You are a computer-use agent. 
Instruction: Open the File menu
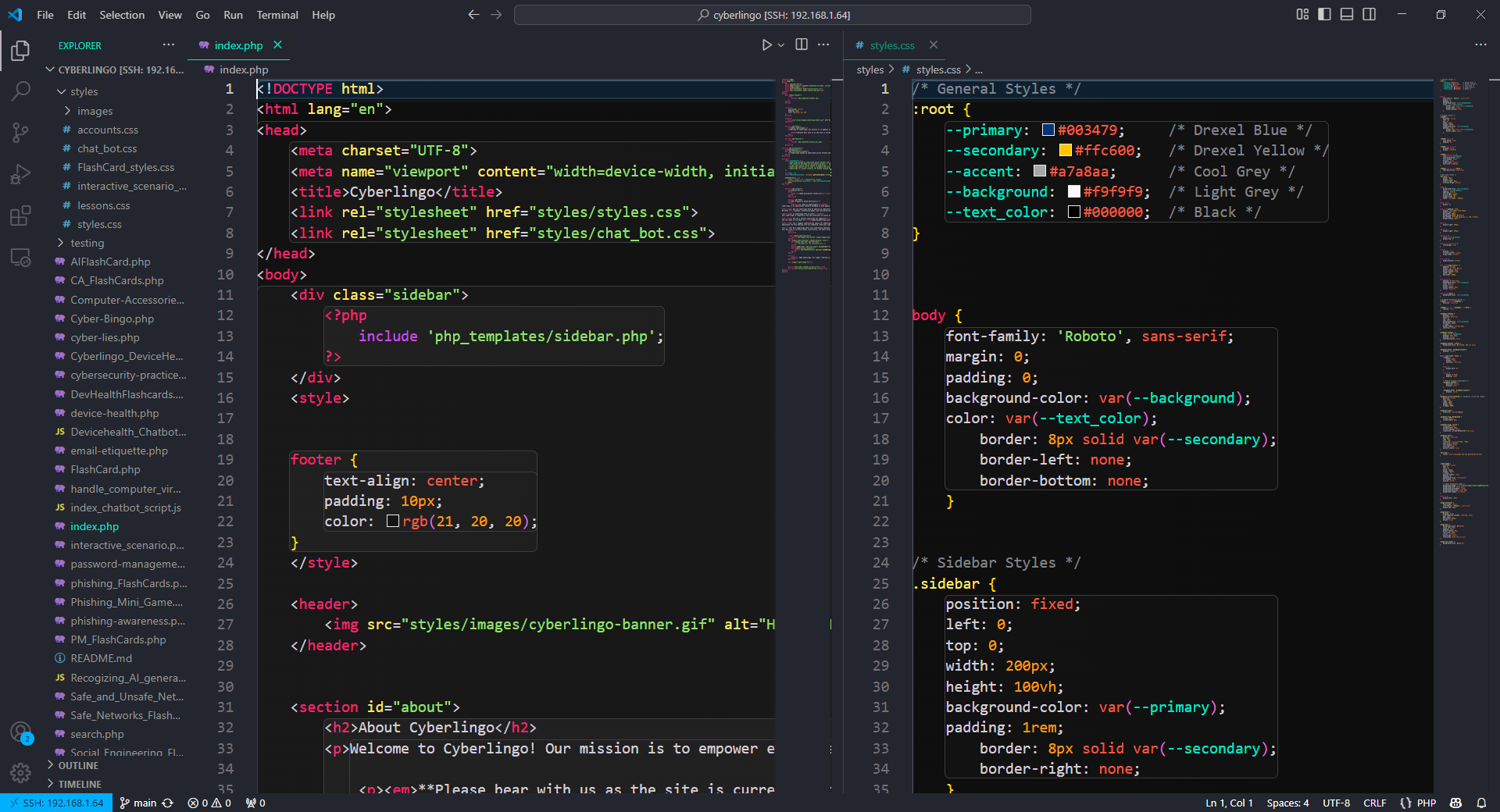click(45, 15)
